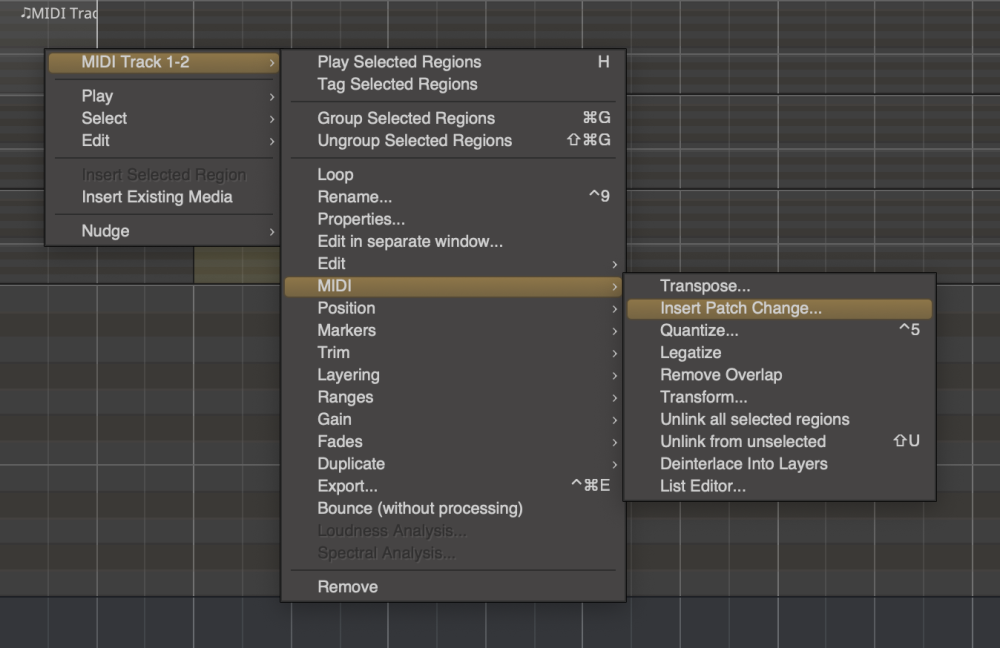The height and width of the screenshot is (648, 1000).
Task: Open the Duplicate submenu
Action: coord(453,464)
